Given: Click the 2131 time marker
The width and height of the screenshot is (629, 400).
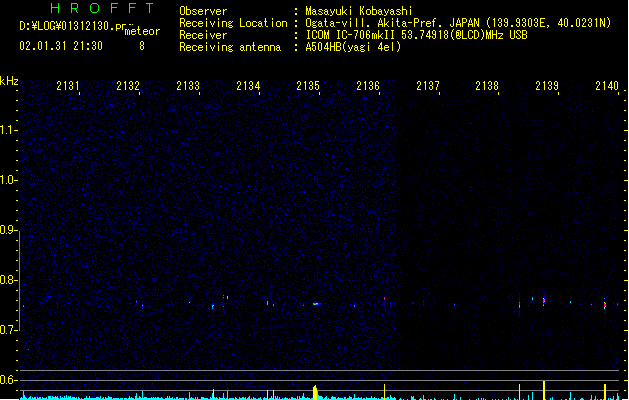Looking at the screenshot, I should point(67,86).
